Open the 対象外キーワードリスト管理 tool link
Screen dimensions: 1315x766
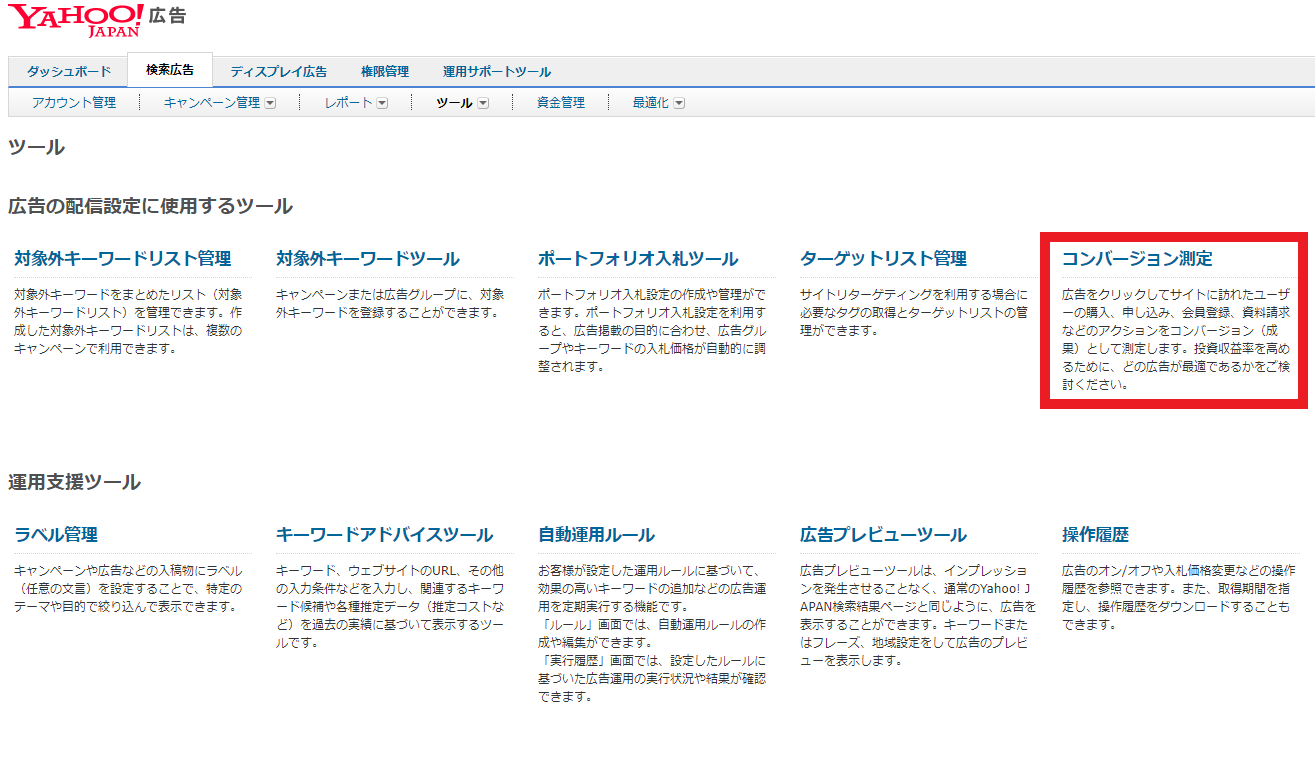(x=123, y=259)
